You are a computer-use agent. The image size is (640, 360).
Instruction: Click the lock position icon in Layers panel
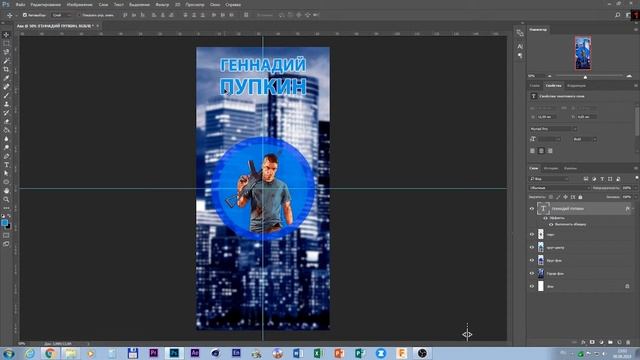point(565,197)
